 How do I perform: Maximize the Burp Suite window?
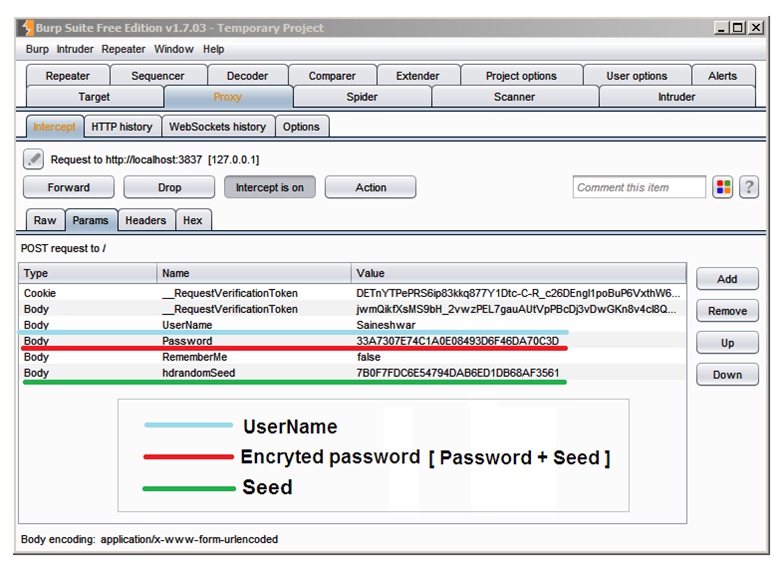tap(738, 28)
